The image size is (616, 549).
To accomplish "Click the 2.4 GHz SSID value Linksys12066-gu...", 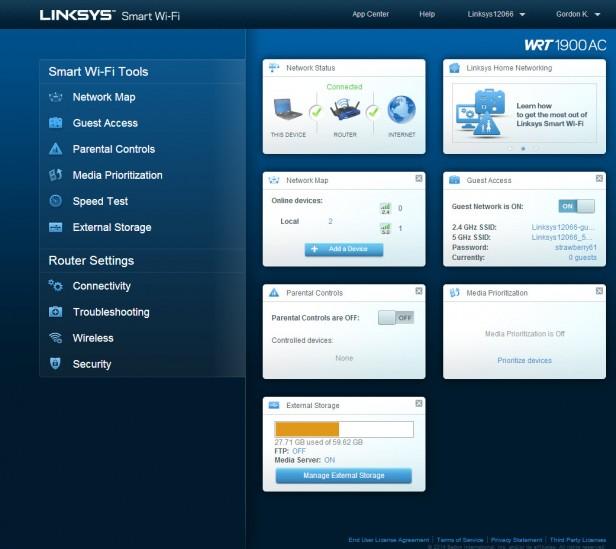I will coord(563,227).
